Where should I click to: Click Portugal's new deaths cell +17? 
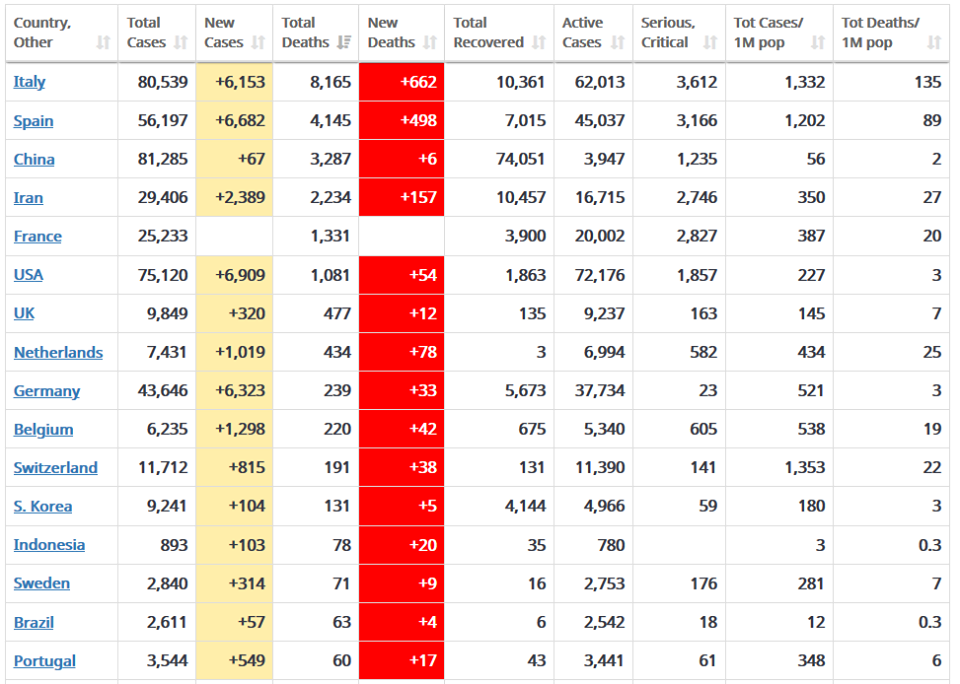click(402, 661)
